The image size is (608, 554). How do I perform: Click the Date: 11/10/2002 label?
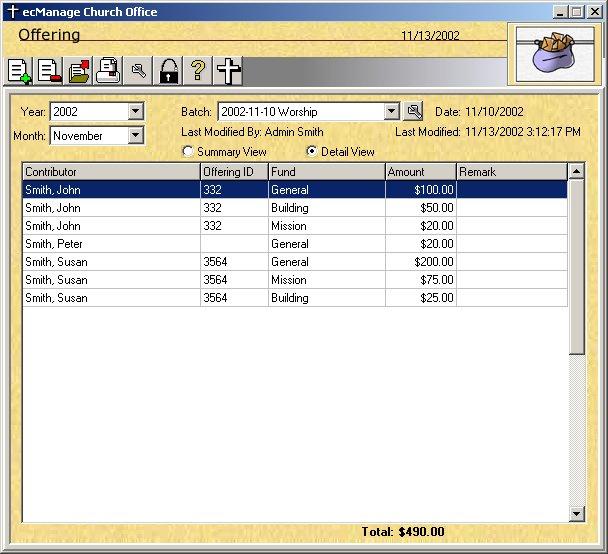coord(479,112)
